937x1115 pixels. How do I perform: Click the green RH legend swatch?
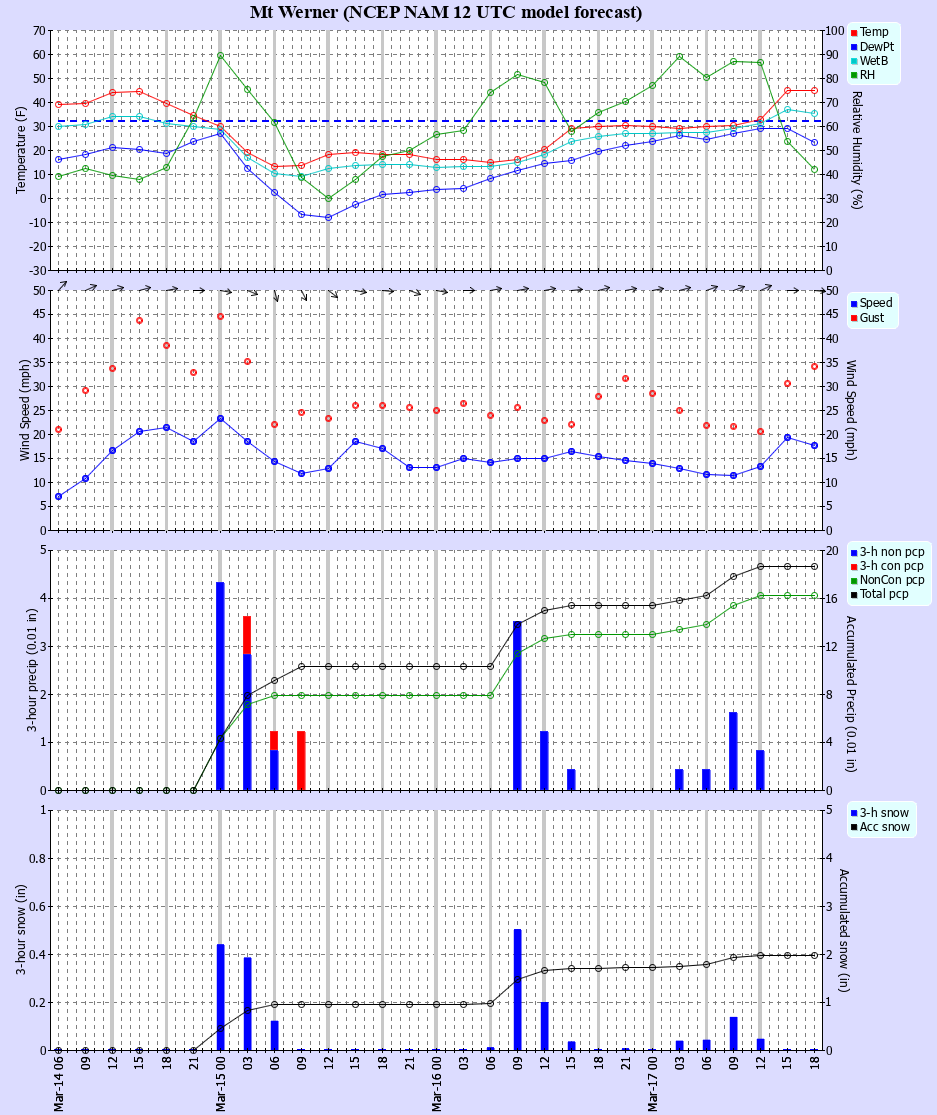click(854, 74)
